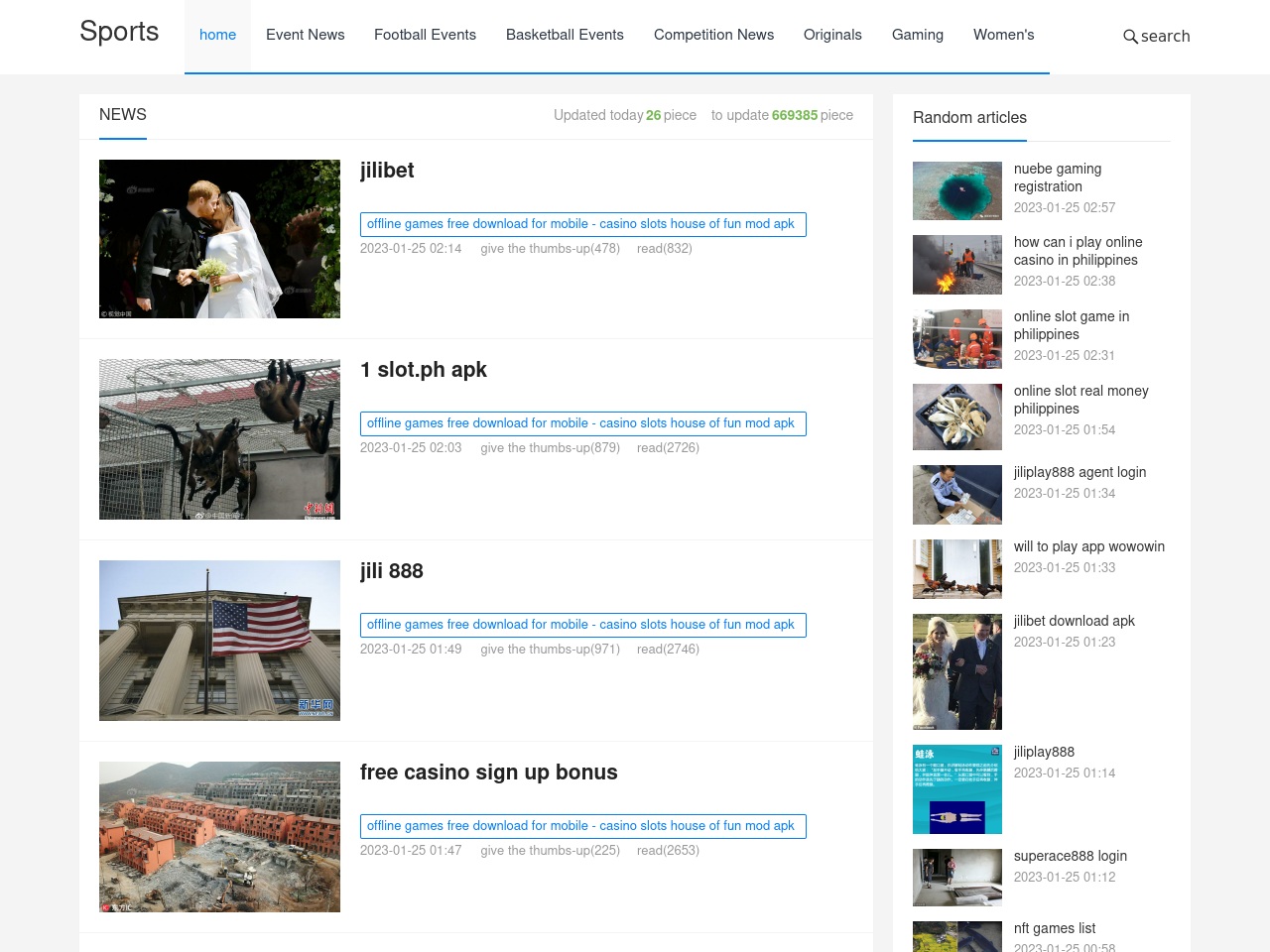Open the jiliplay888 sidebar article
This screenshot has width=1270, height=952.
click(1045, 752)
